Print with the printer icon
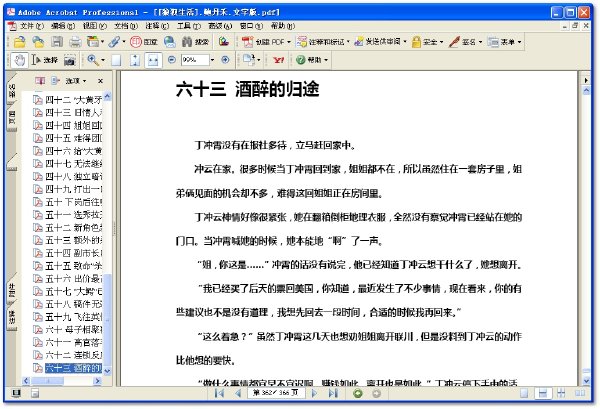Viewport: 600px width, 409px height. (75, 41)
